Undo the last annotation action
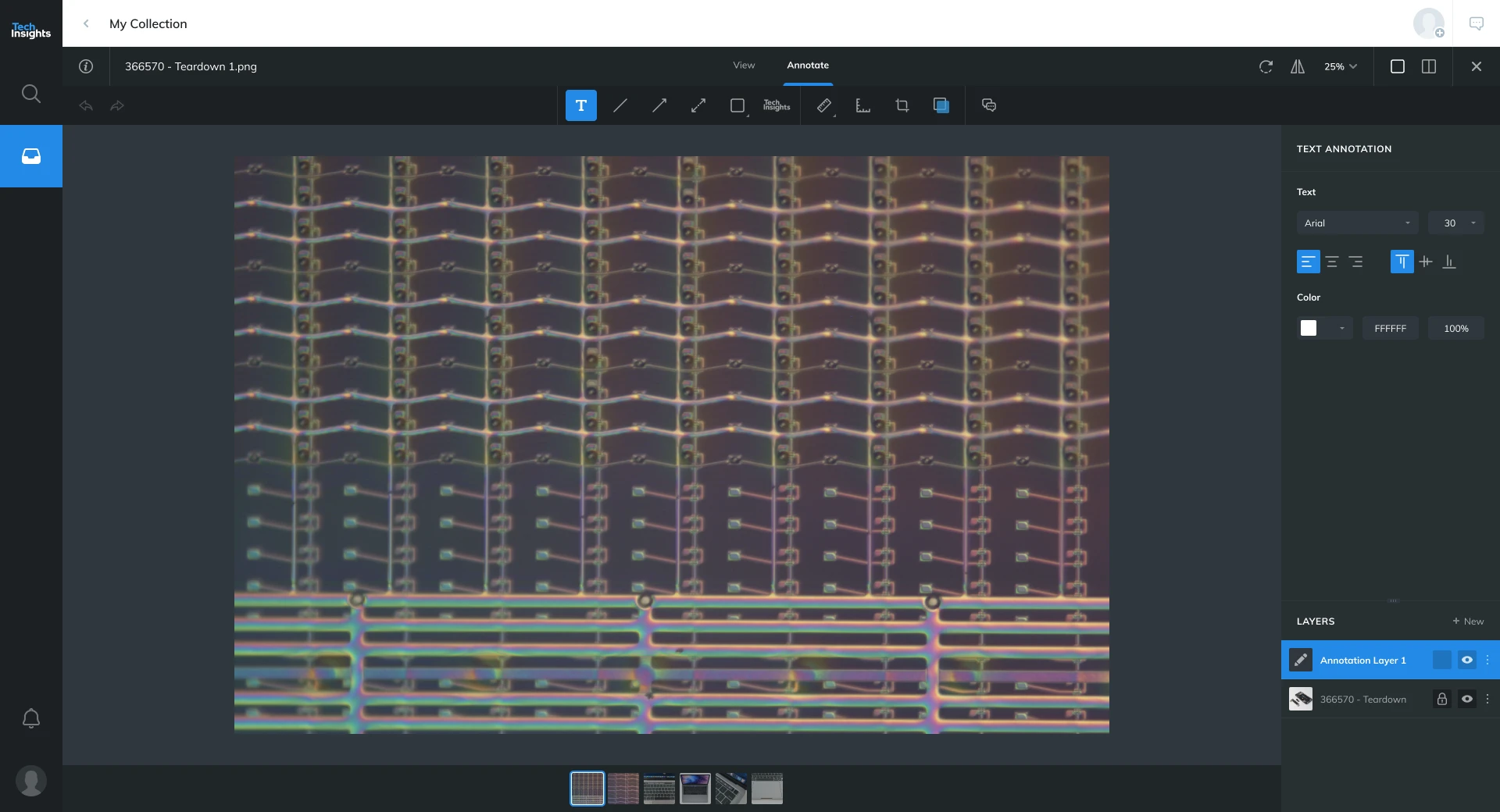This screenshot has width=1500, height=812. point(86,106)
